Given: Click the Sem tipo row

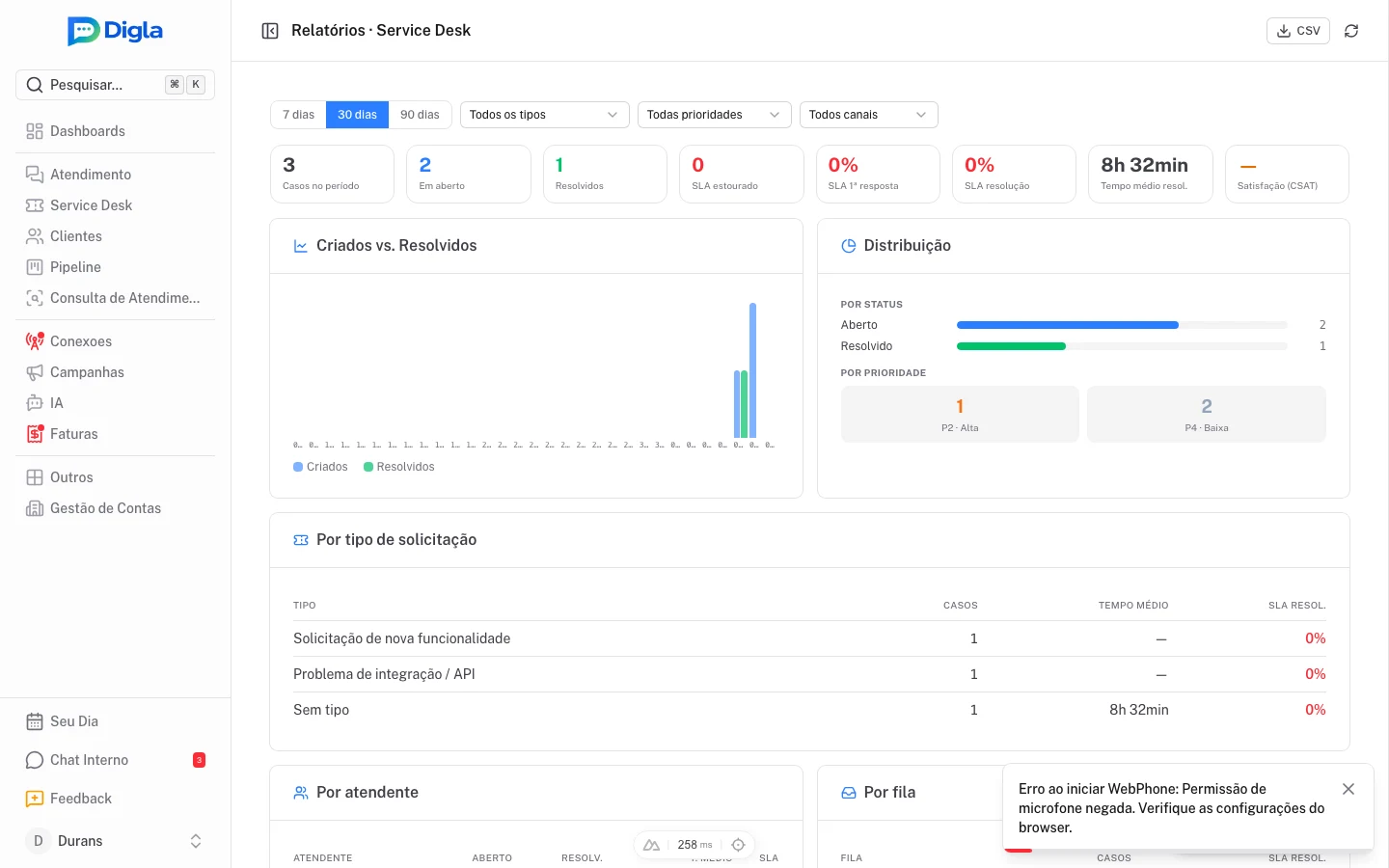Looking at the screenshot, I should [809, 710].
